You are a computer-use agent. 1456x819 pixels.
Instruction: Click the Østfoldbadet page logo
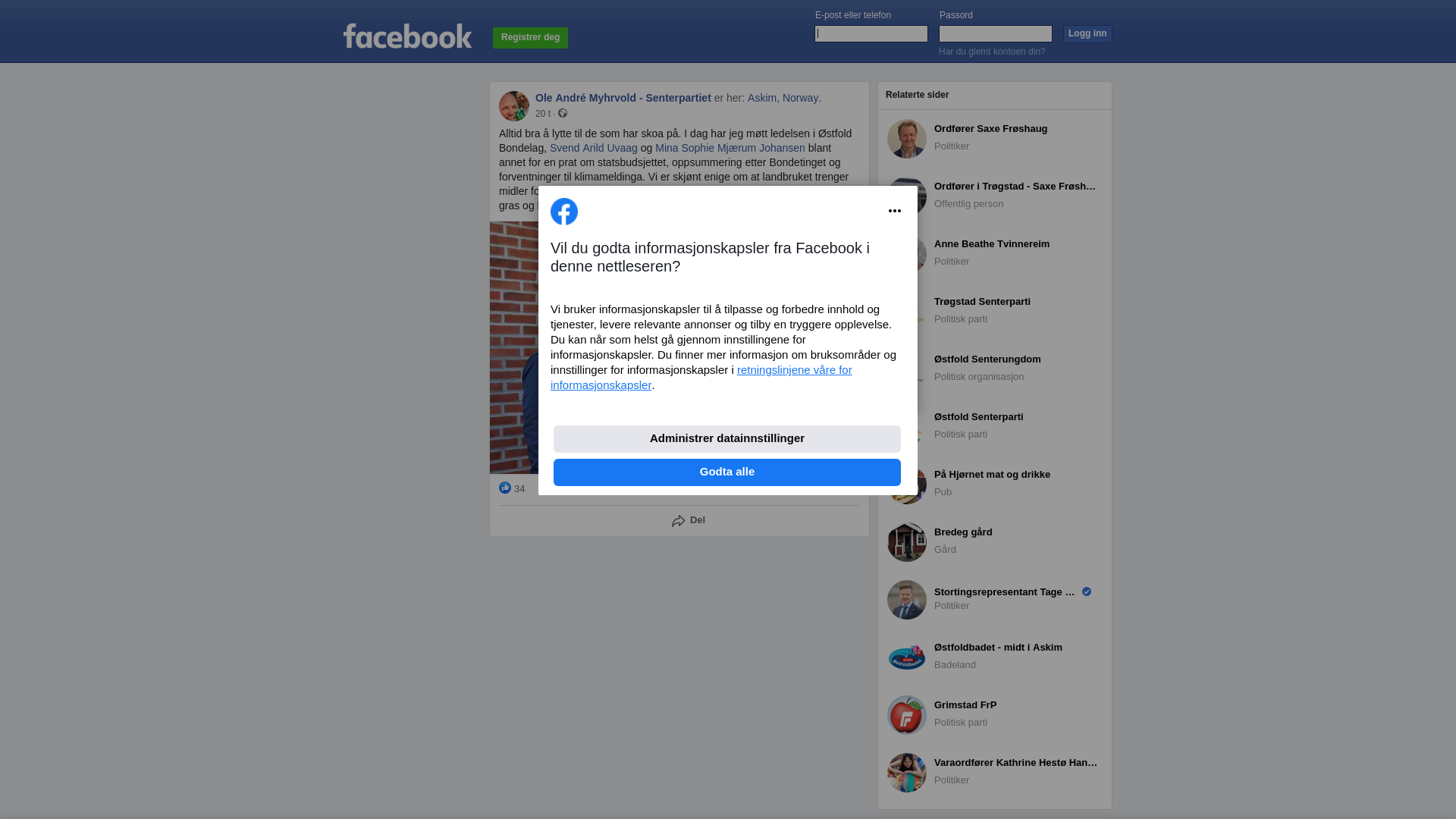point(907,657)
